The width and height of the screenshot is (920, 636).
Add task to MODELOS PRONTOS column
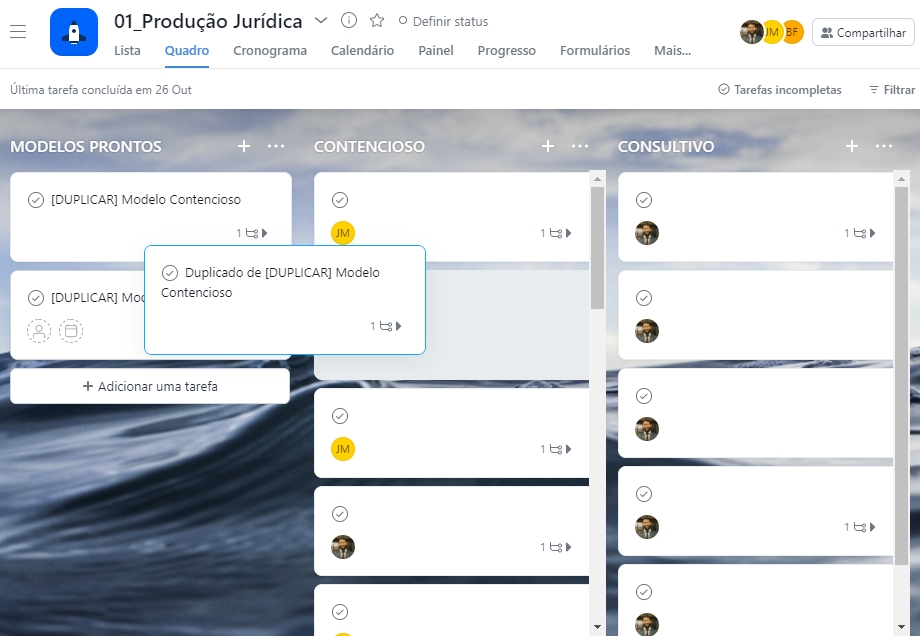pos(244,146)
